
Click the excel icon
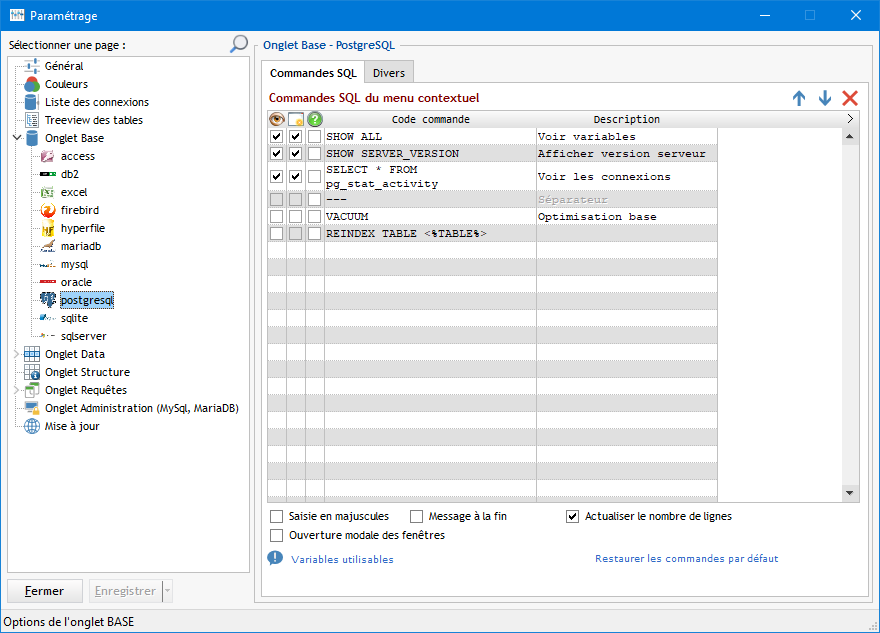(x=48, y=192)
